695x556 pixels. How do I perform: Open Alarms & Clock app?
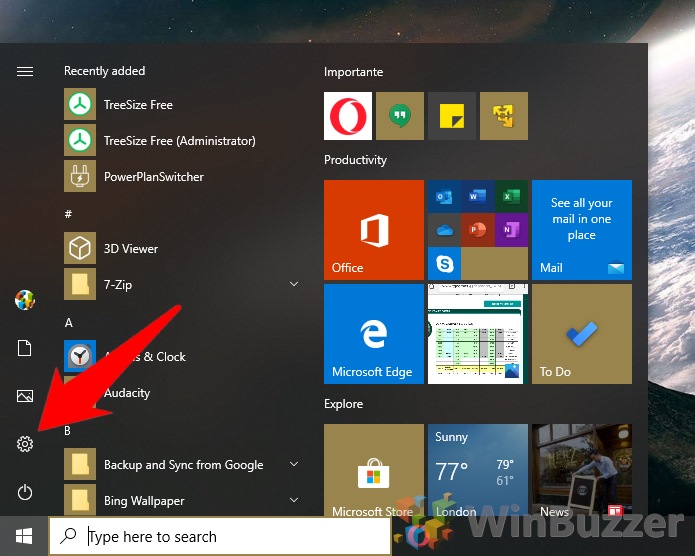click(182, 356)
